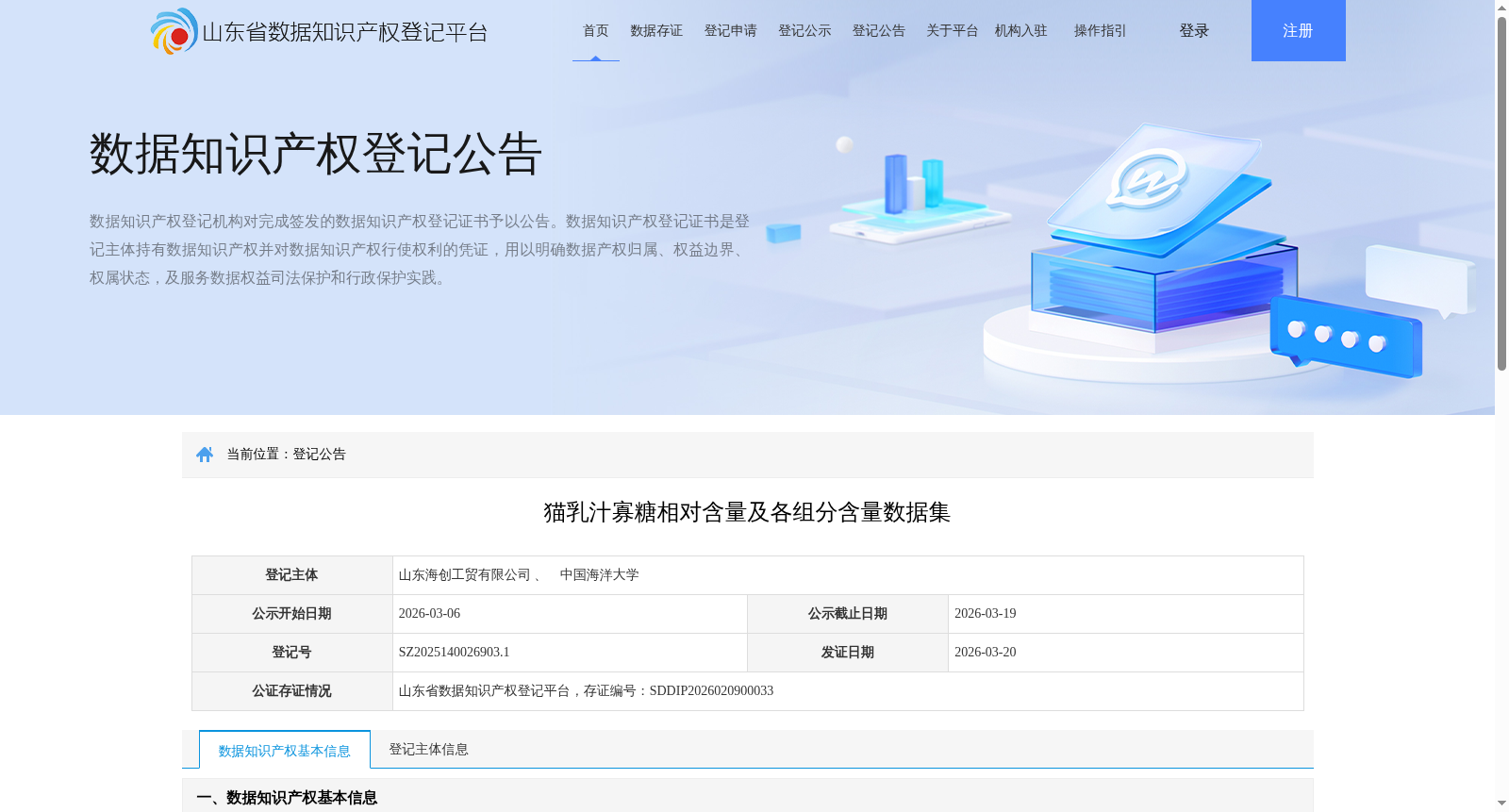Click the end date 2026-03-19
The width and height of the screenshot is (1509, 812).
click(x=986, y=614)
